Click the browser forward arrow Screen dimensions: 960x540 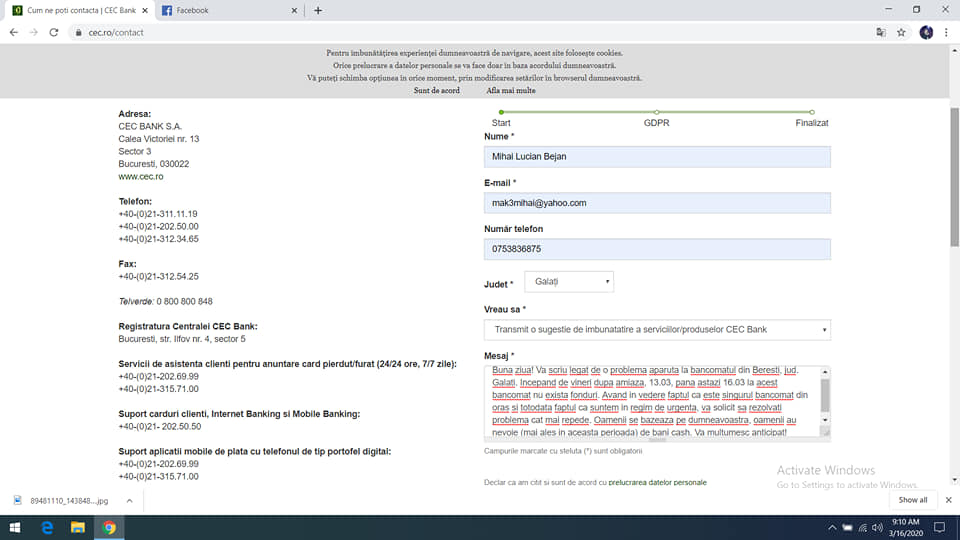tap(34, 32)
